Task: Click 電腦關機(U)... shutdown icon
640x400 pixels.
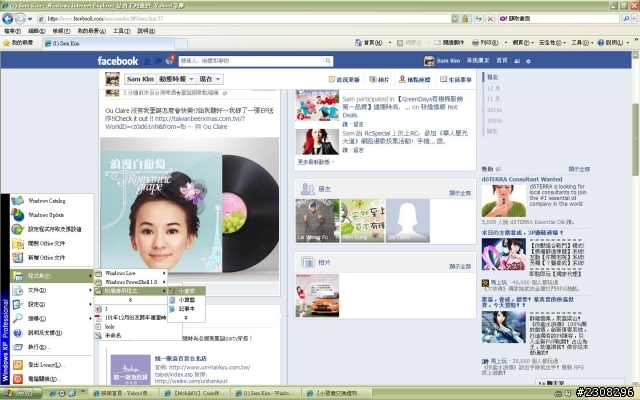Action: (18, 379)
